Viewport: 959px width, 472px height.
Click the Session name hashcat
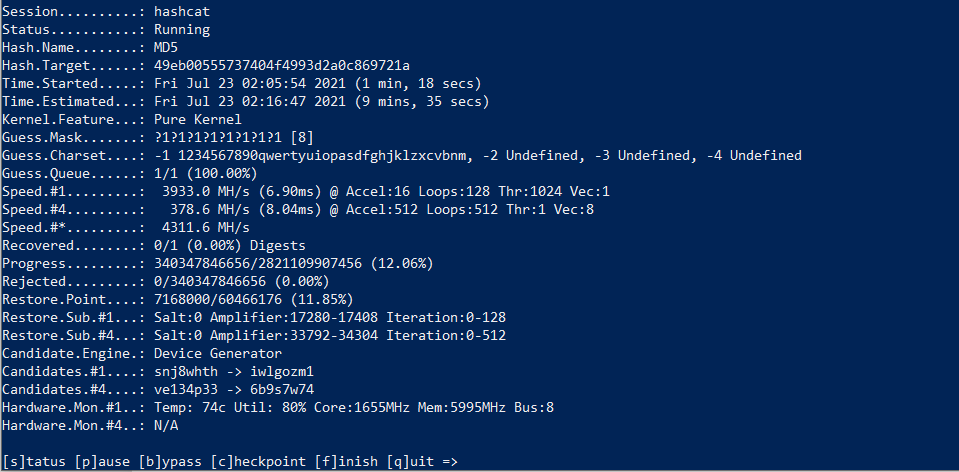(x=182, y=11)
